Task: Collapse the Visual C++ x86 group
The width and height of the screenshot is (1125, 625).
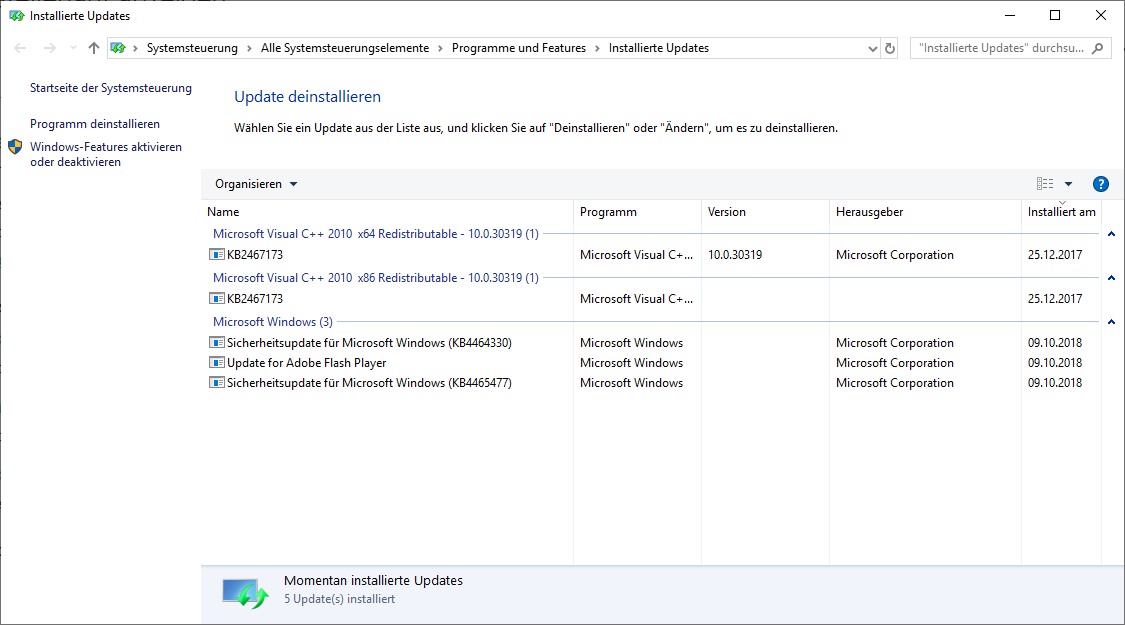Action: point(1111,278)
